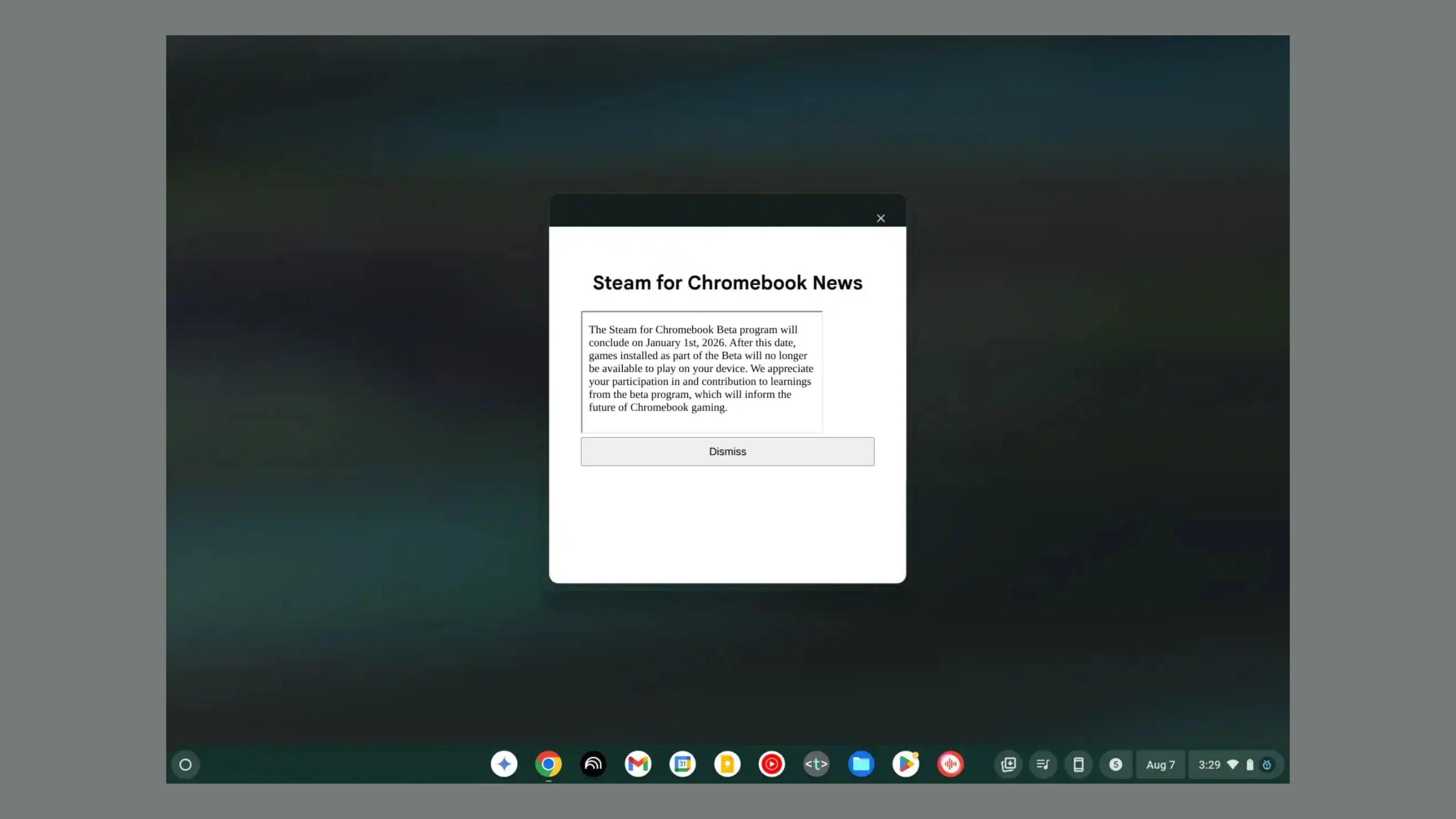Open the media controls playlist icon

coord(1043,764)
